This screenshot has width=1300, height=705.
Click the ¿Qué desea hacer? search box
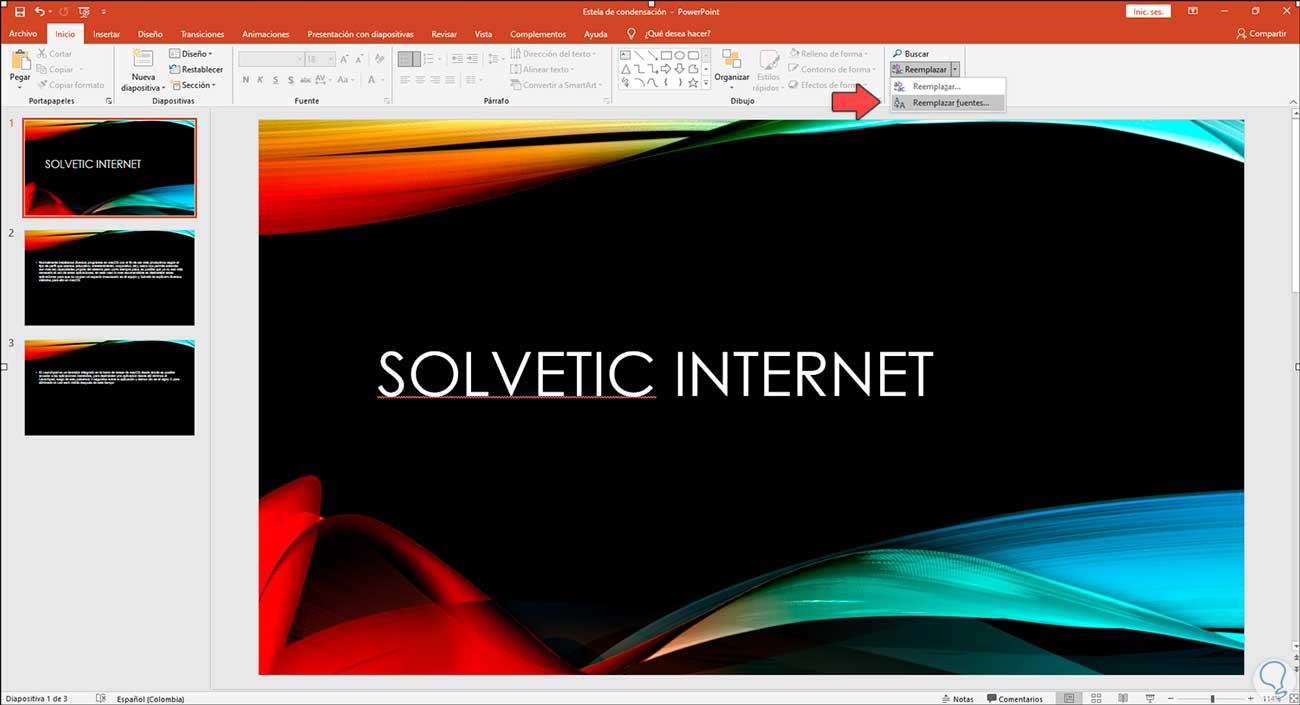click(678, 34)
